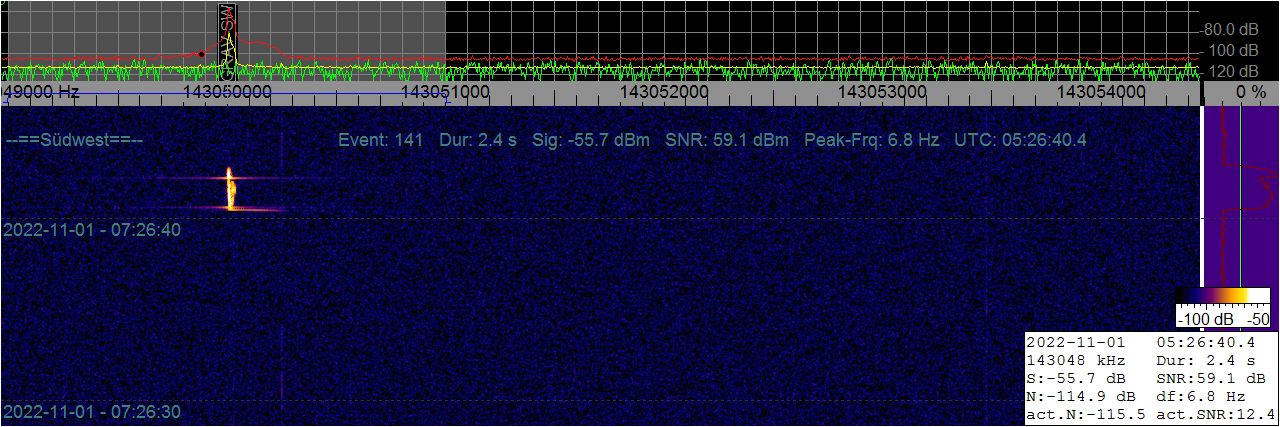Click the Peak-Frq: 6.8 Hz readout

871,139
